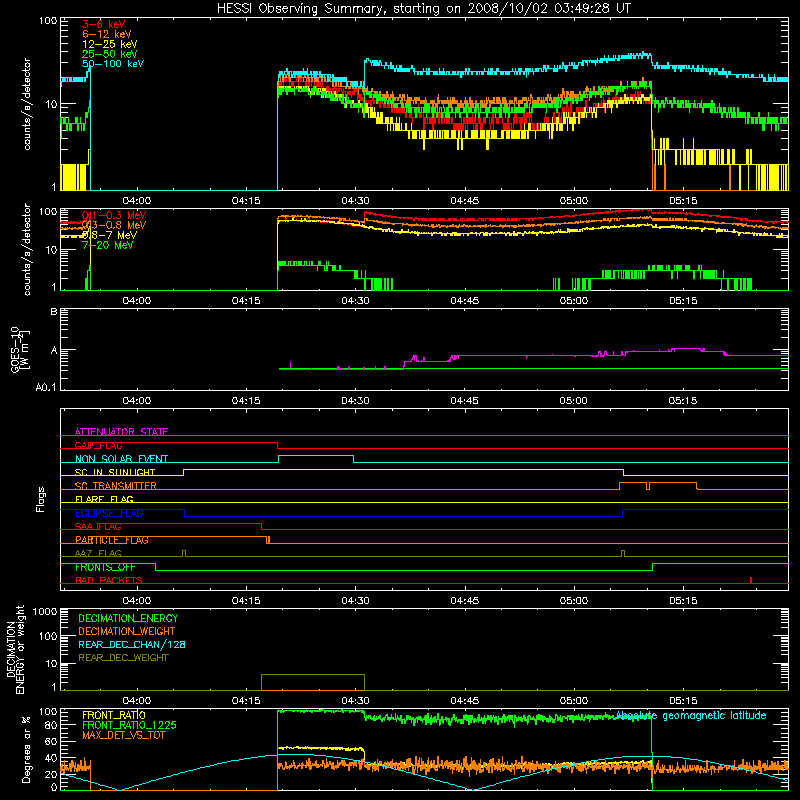Click the blue ECLIPSE_FLAG label
The width and height of the screenshot is (800, 800).
109,513
